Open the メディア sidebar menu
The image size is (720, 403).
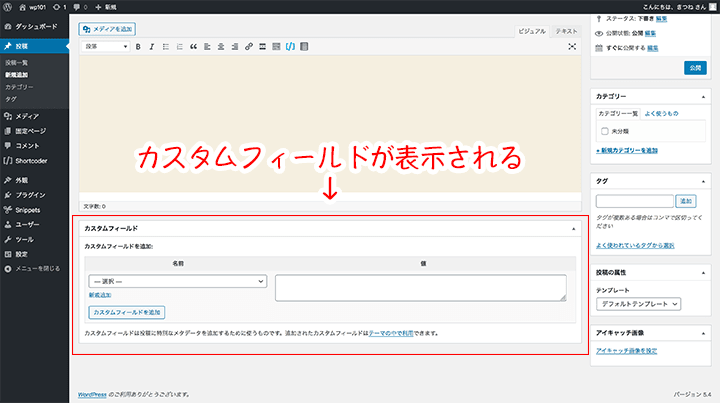pyautogui.click(x=34, y=116)
